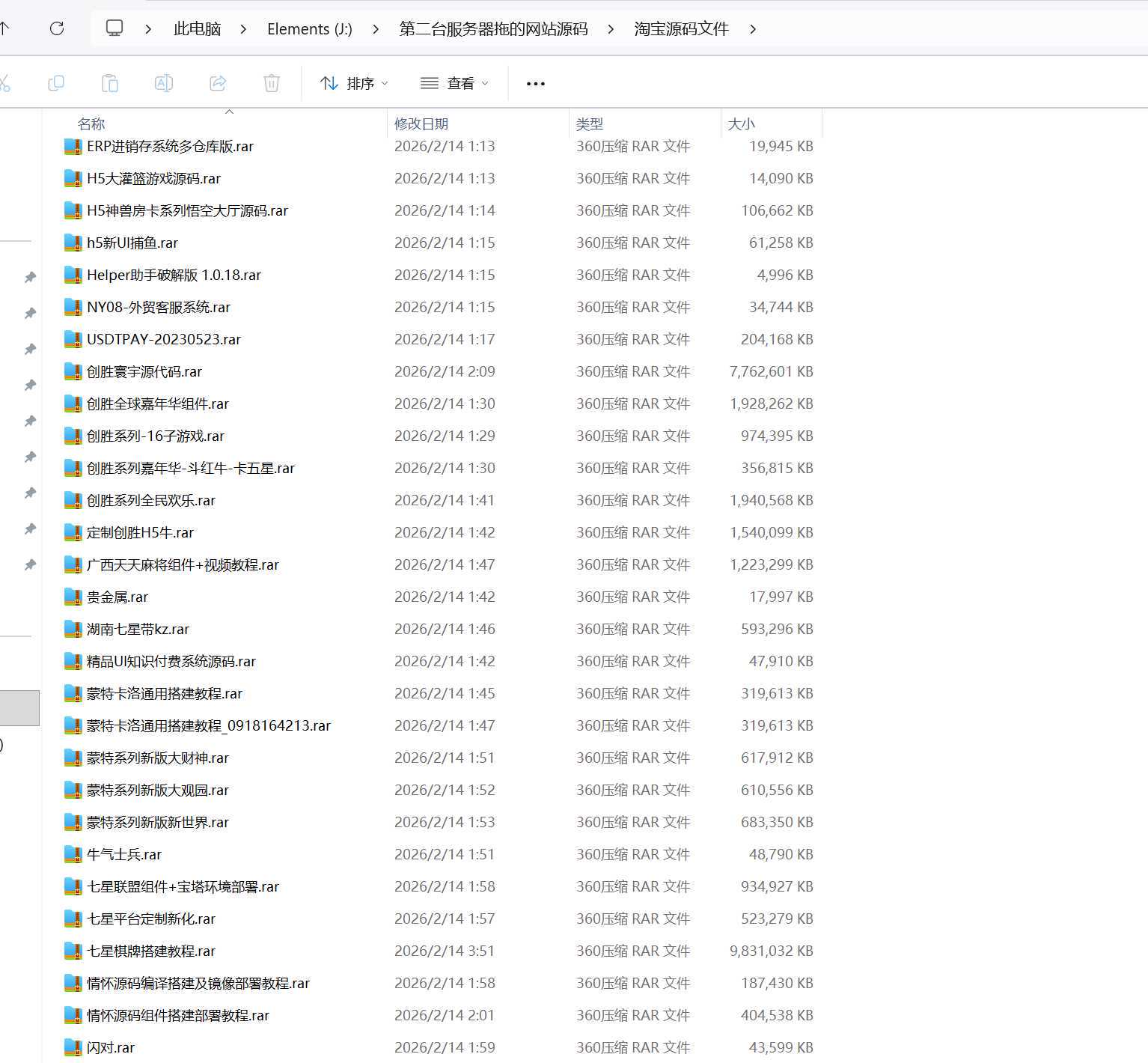Open the 查看 view dropdown
This screenshot has height=1063, width=1148.
(454, 83)
